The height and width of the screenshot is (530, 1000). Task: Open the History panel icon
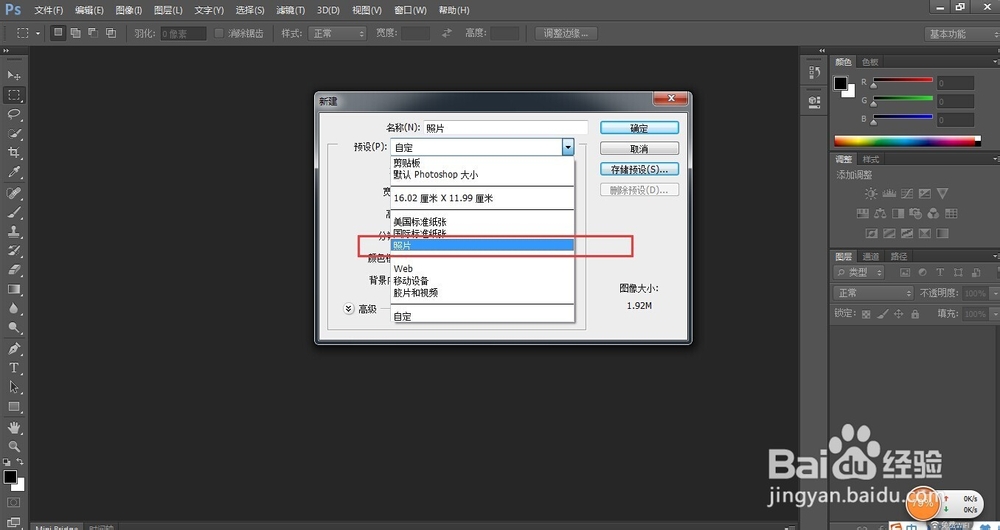(814, 73)
